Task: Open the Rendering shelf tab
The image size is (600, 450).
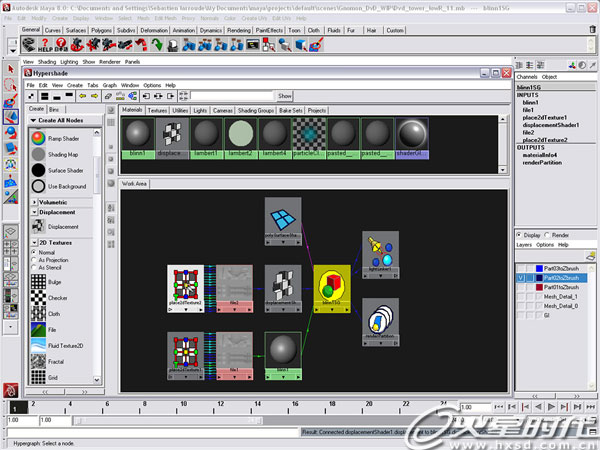Action: coord(238,30)
